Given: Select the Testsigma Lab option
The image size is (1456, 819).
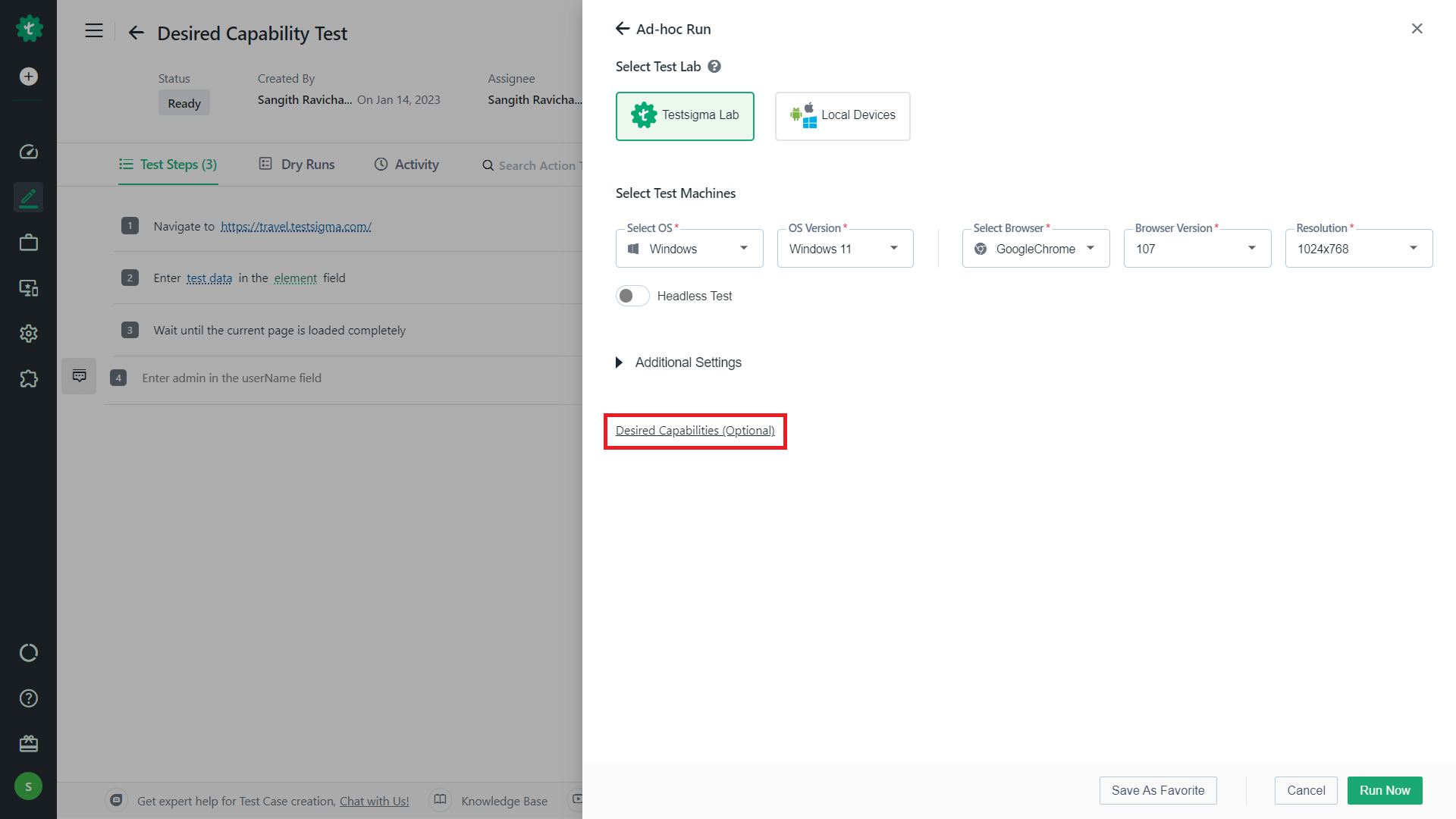Looking at the screenshot, I should point(685,116).
